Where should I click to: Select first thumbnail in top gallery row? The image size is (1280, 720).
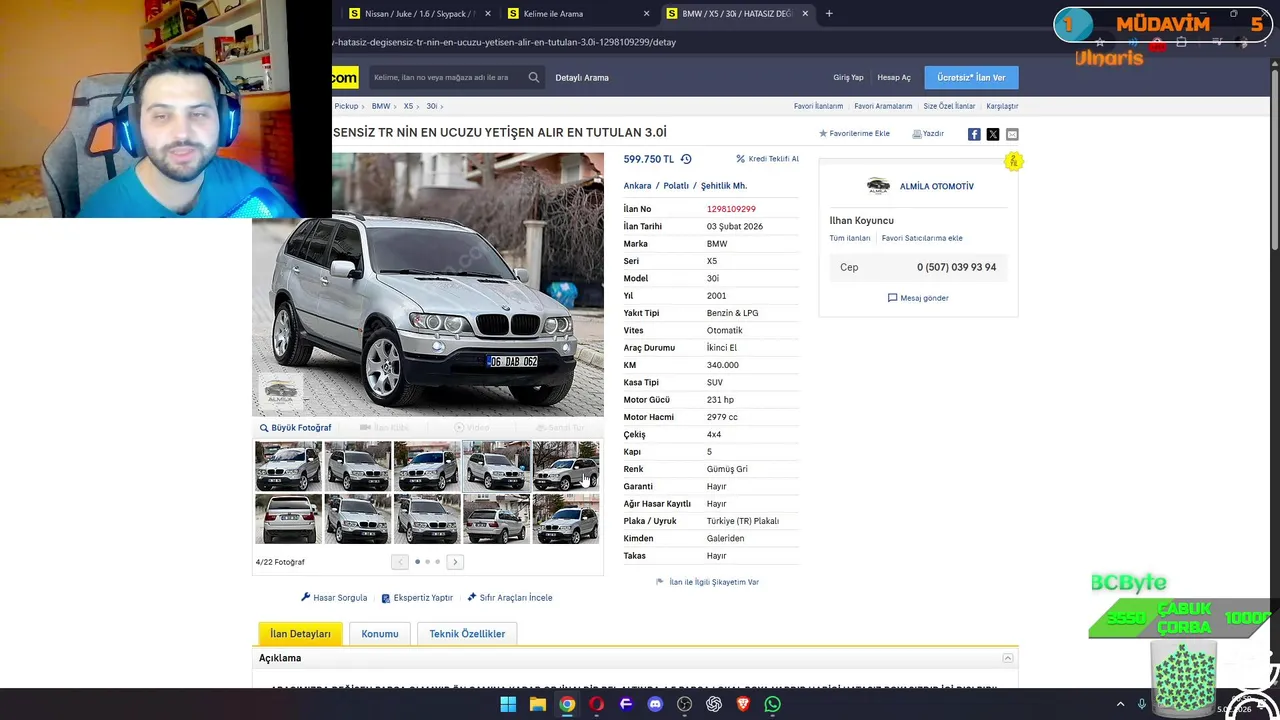[288, 466]
